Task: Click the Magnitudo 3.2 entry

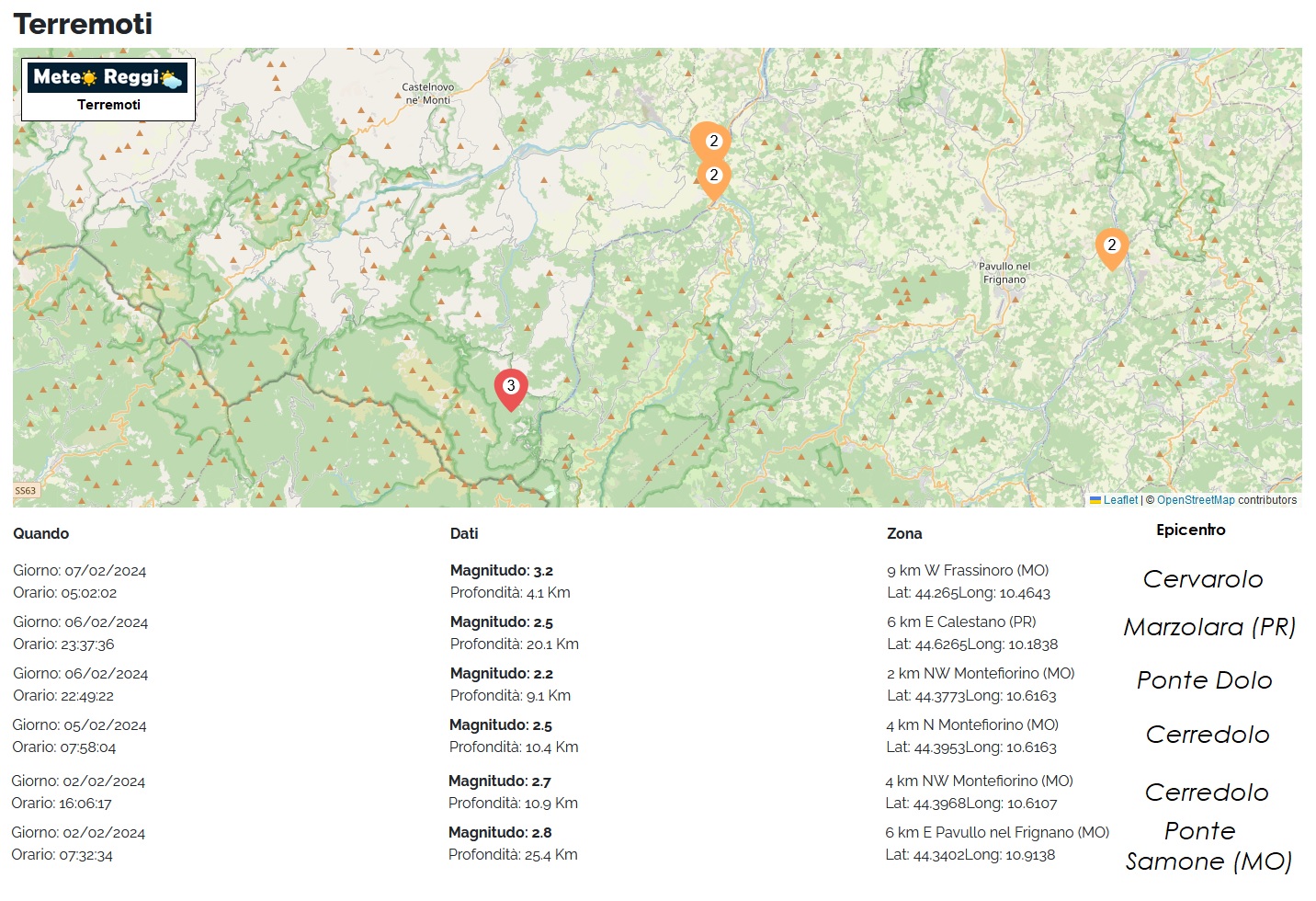Action: pyautogui.click(x=502, y=571)
